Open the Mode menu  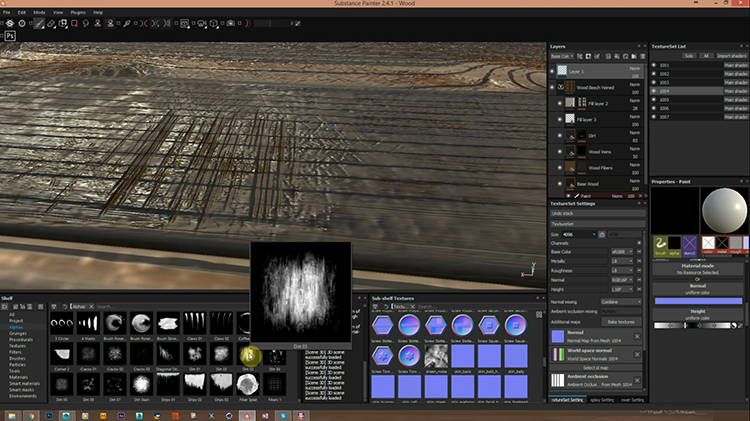[39, 12]
